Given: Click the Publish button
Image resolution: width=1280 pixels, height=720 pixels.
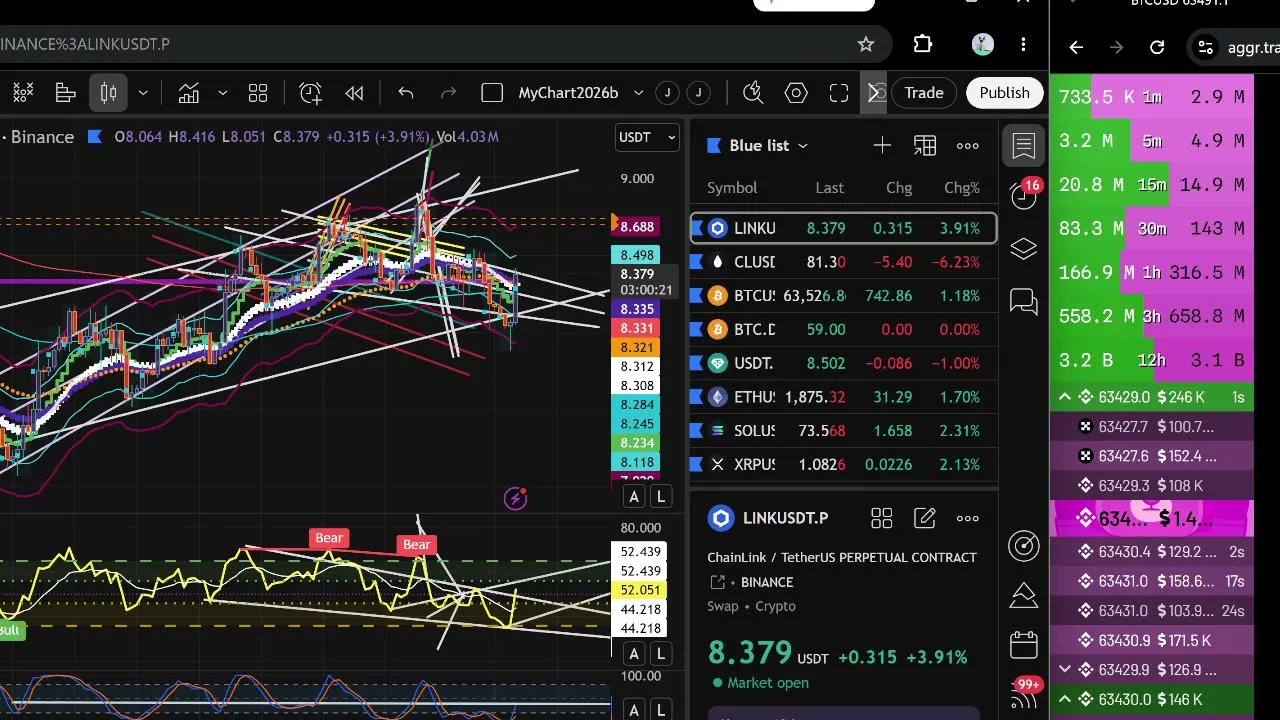Looking at the screenshot, I should 1004,93.
